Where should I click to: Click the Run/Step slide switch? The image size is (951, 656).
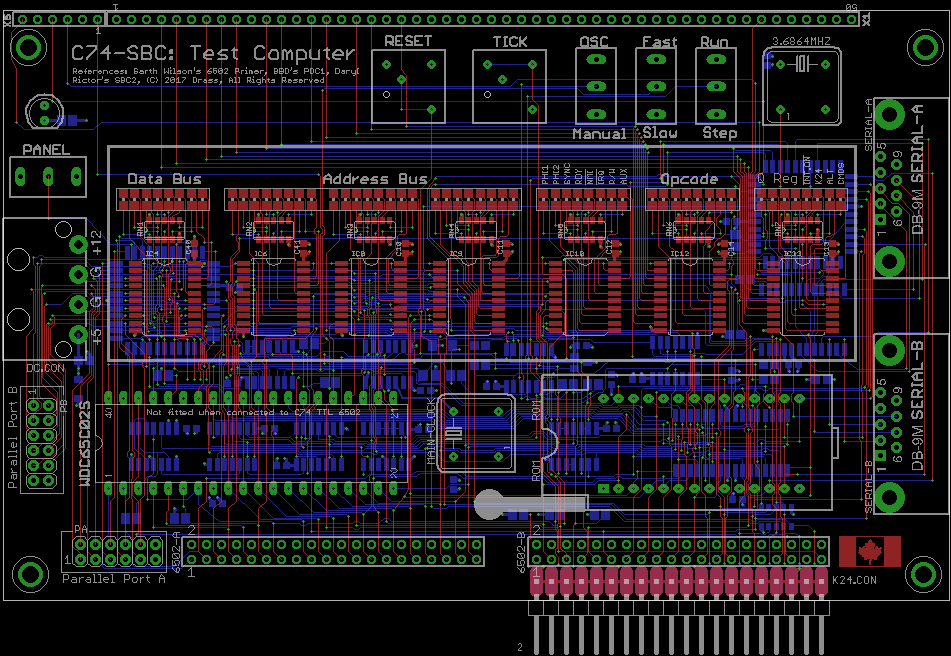(715, 87)
